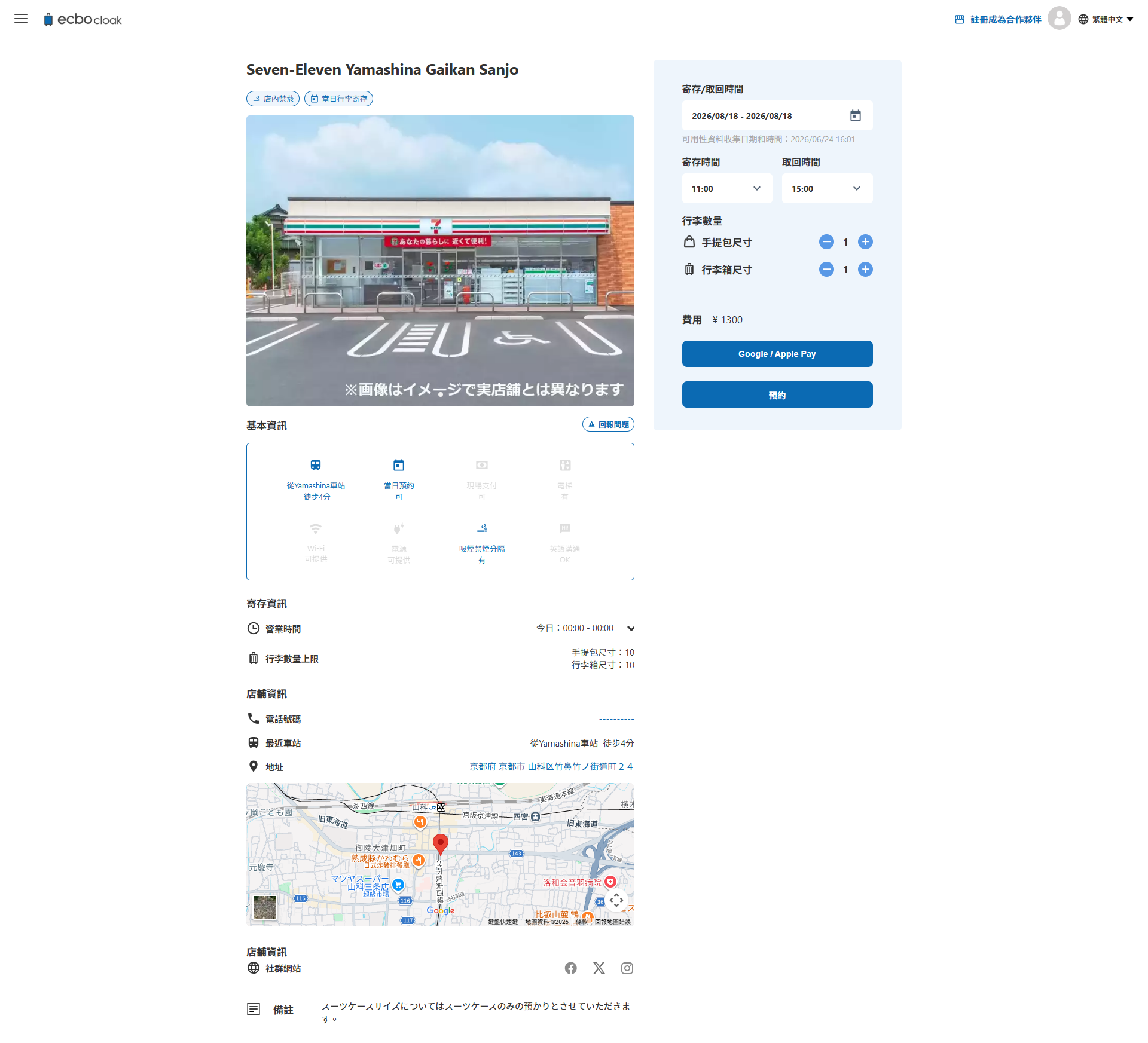1148x1043 pixels.
Task: Open the address link 京都府 京都市 山科区
Action: [x=551, y=767]
